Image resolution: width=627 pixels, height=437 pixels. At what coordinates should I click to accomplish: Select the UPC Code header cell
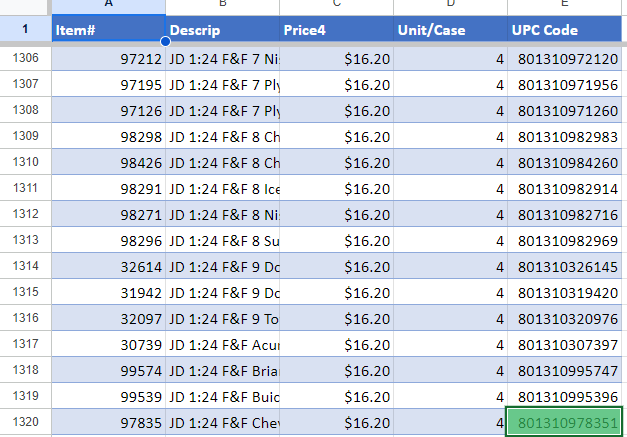click(564, 29)
